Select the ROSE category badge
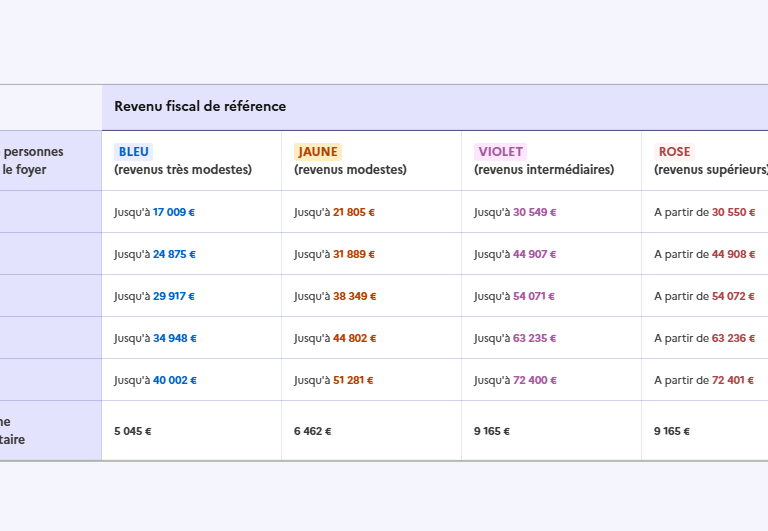Viewport: 768px width, 531px height. pyautogui.click(x=674, y=152)
